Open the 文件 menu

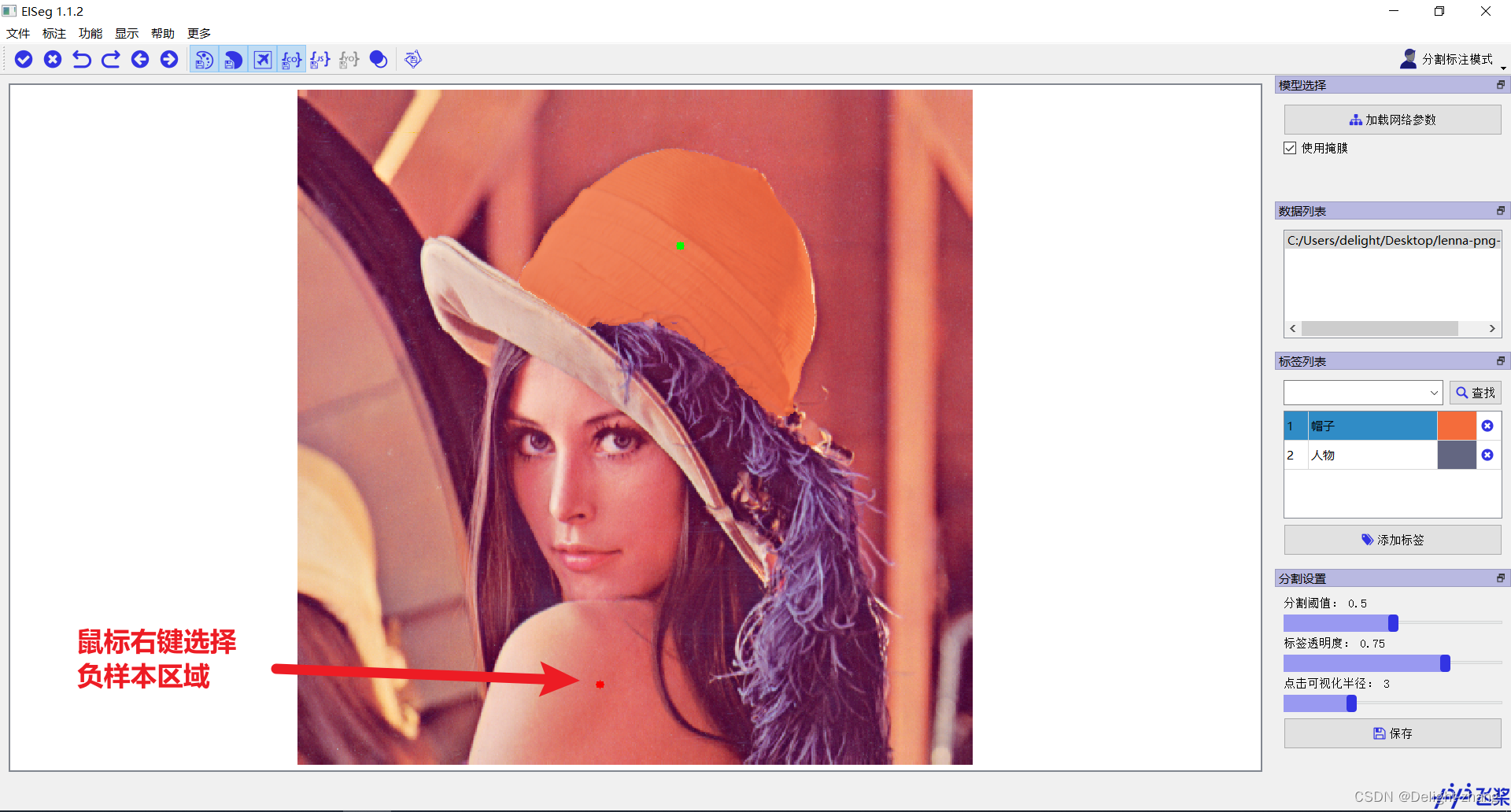click(18, 33)
